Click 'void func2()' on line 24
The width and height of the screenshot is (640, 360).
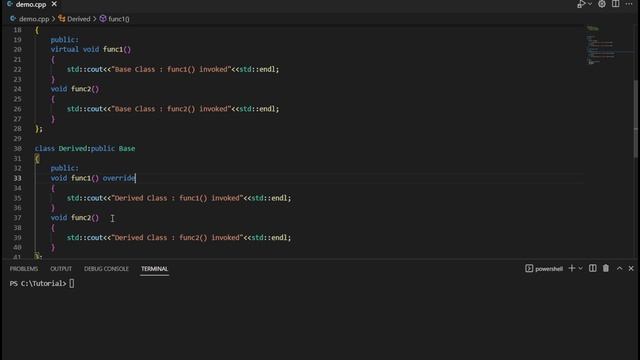[75, 89]
